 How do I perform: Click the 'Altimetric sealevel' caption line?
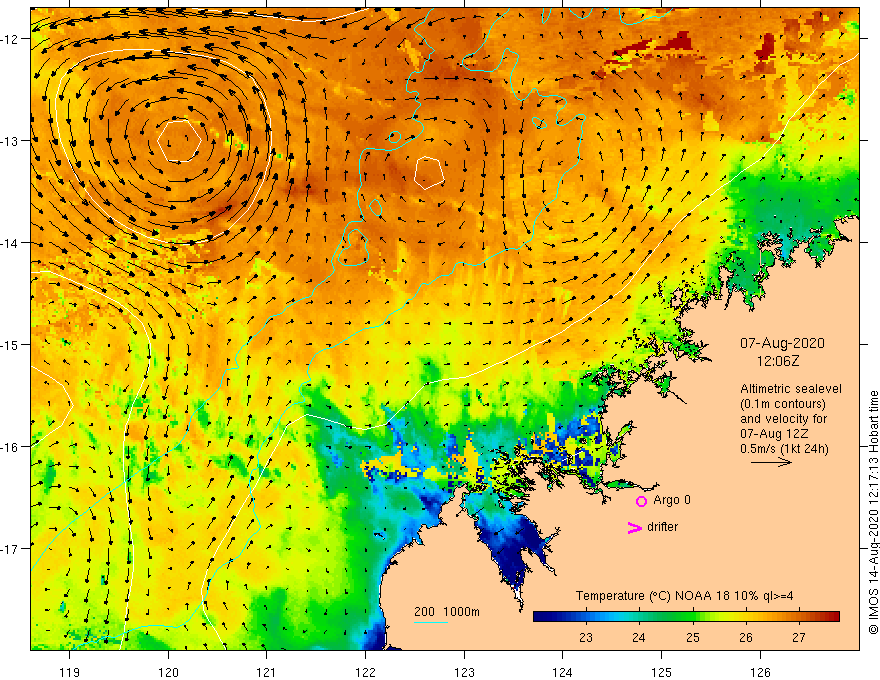[x=791, y=389]
